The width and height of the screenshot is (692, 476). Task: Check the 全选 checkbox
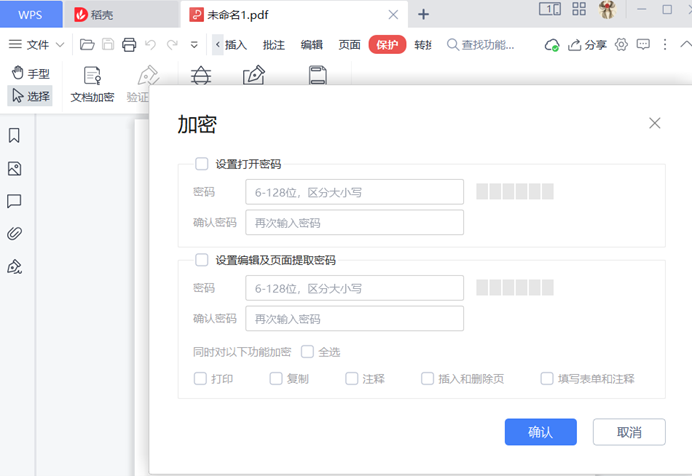click(307, 352)
